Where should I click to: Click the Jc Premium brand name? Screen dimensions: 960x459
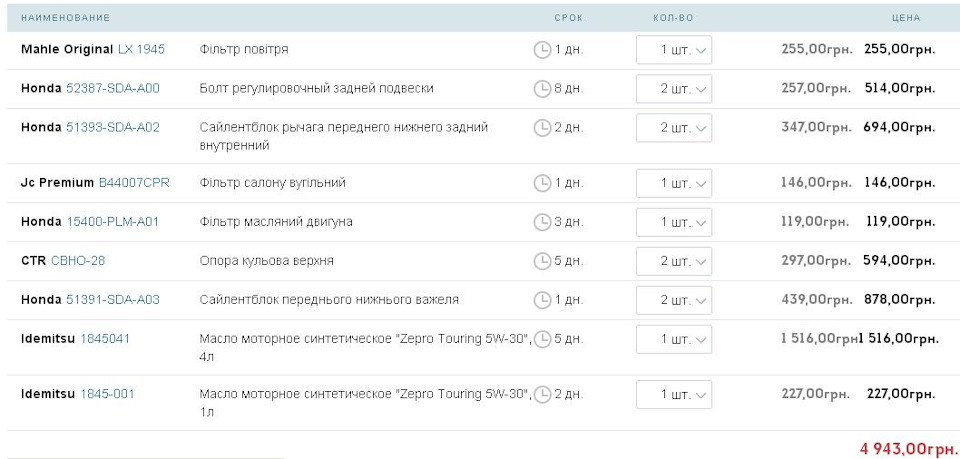coord(58,182)
